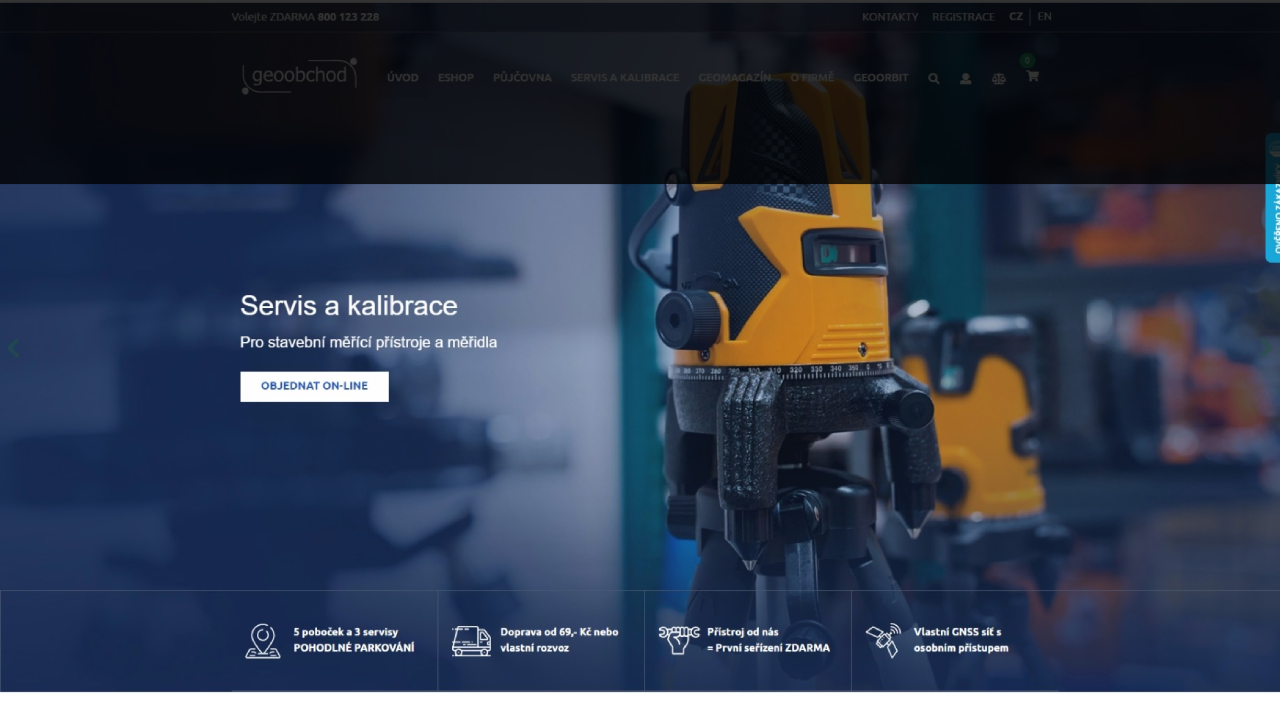Click the green cart item count badge
The image size is (1280, 720).
(x=1027, y=61)
